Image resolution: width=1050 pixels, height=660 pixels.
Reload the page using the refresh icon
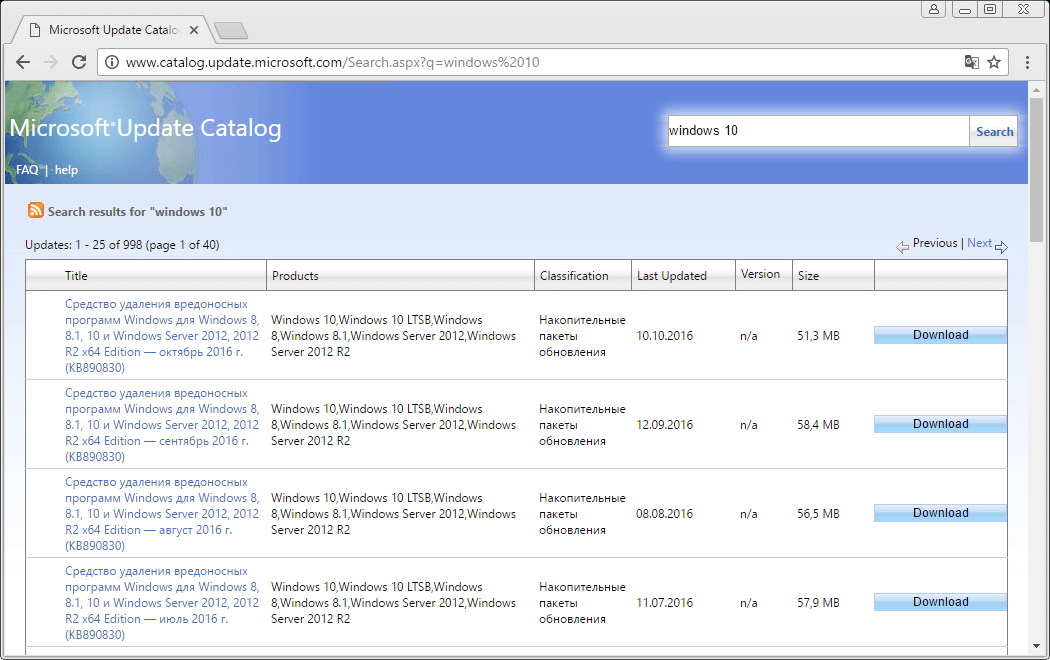[79, 62]
